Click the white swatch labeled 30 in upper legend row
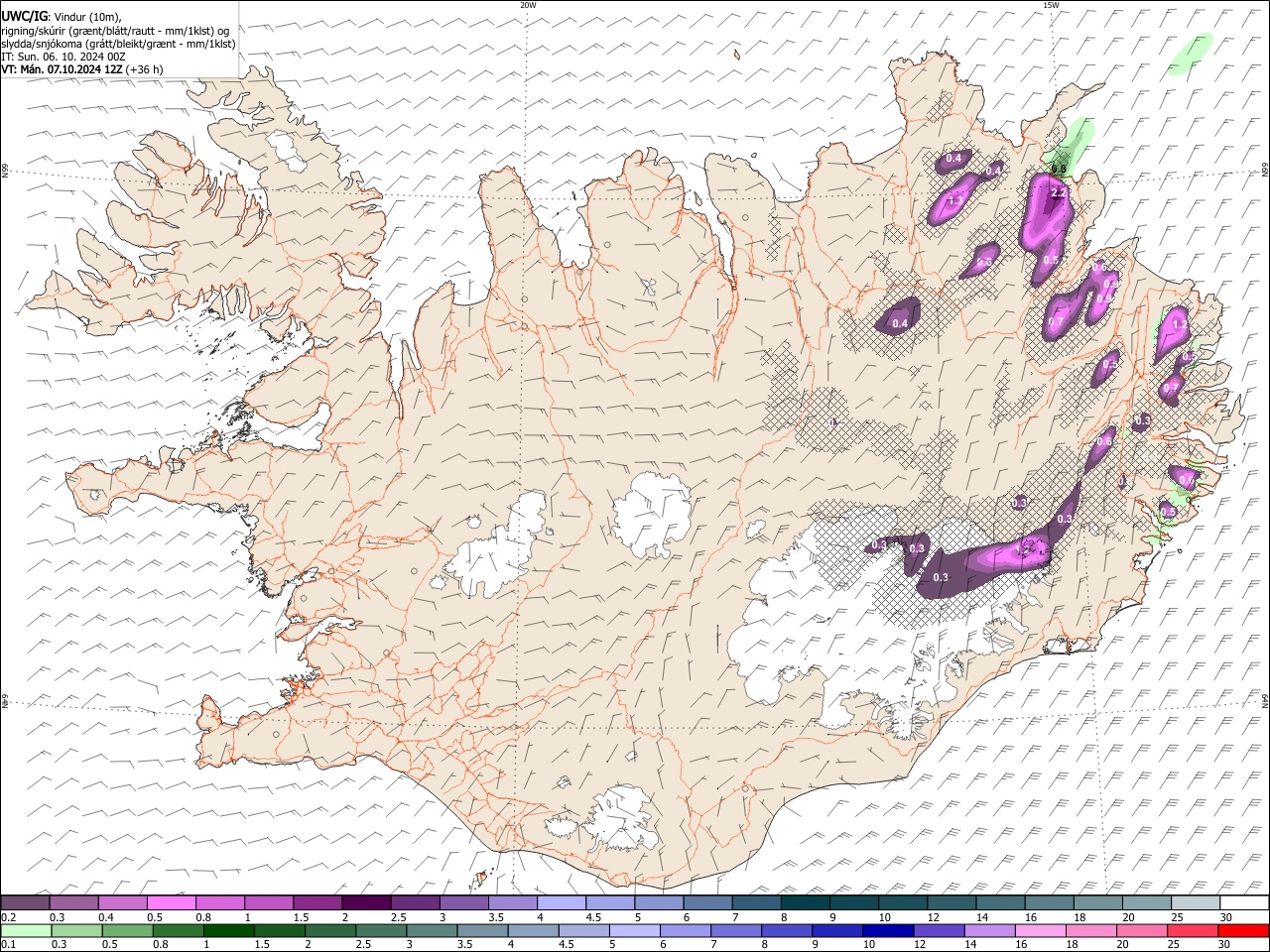The image size is (1270, 952). (1244, 902)
